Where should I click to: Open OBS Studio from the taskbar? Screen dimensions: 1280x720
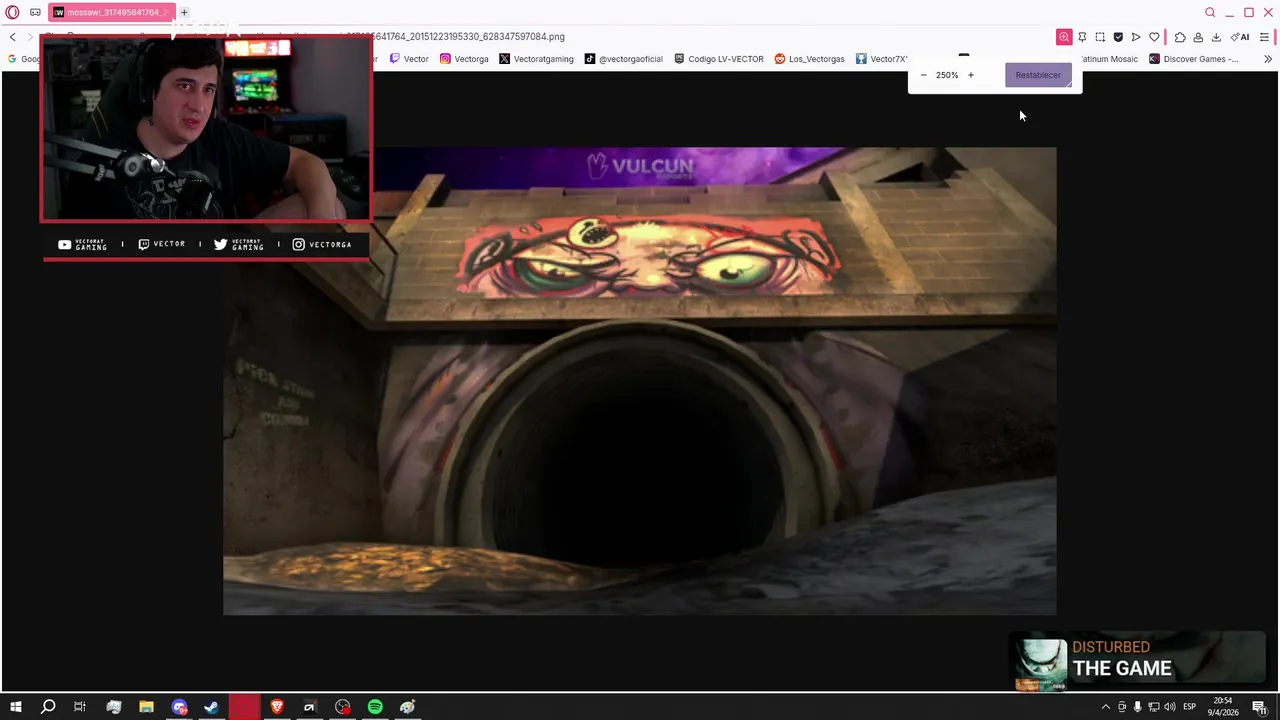343,707
